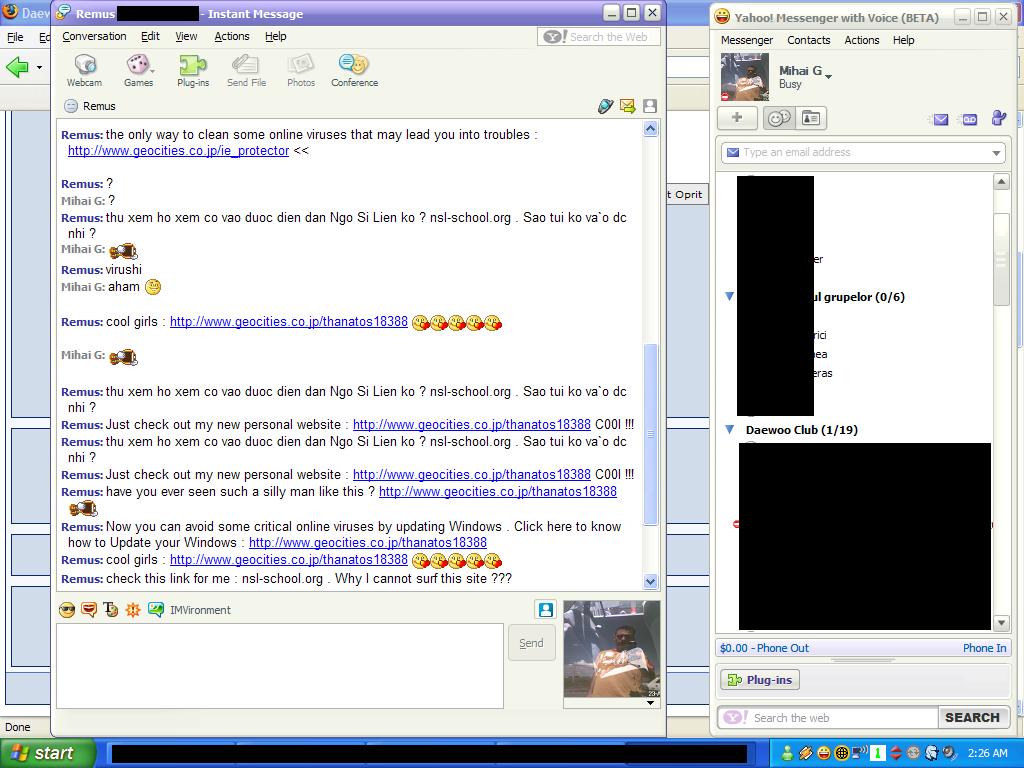Open the Conversation menu
The image size is (1024, 768).
94,37
